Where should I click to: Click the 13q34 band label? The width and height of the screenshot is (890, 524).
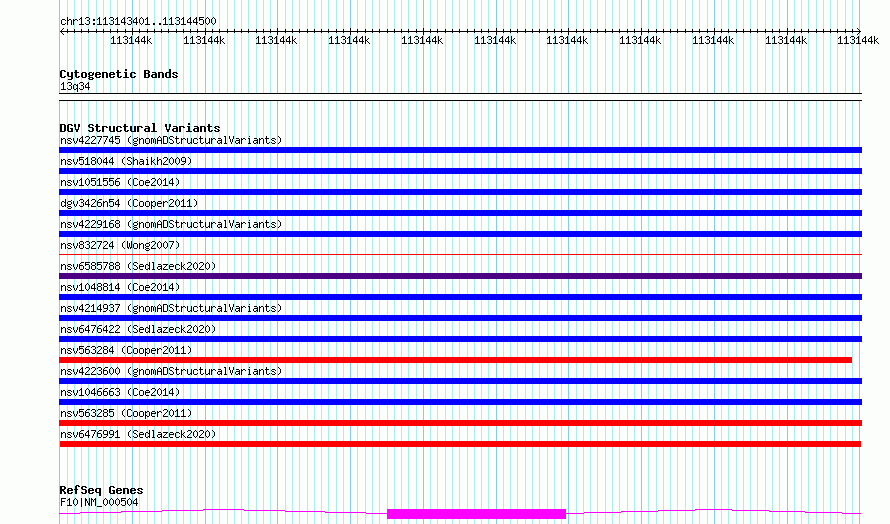75,86
